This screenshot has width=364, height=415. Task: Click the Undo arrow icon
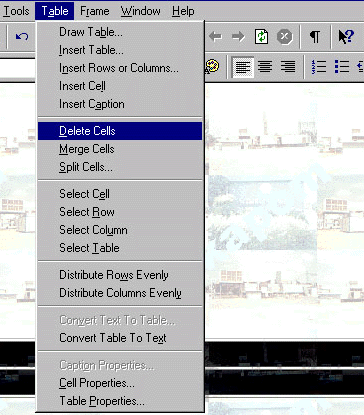point(22,36)
